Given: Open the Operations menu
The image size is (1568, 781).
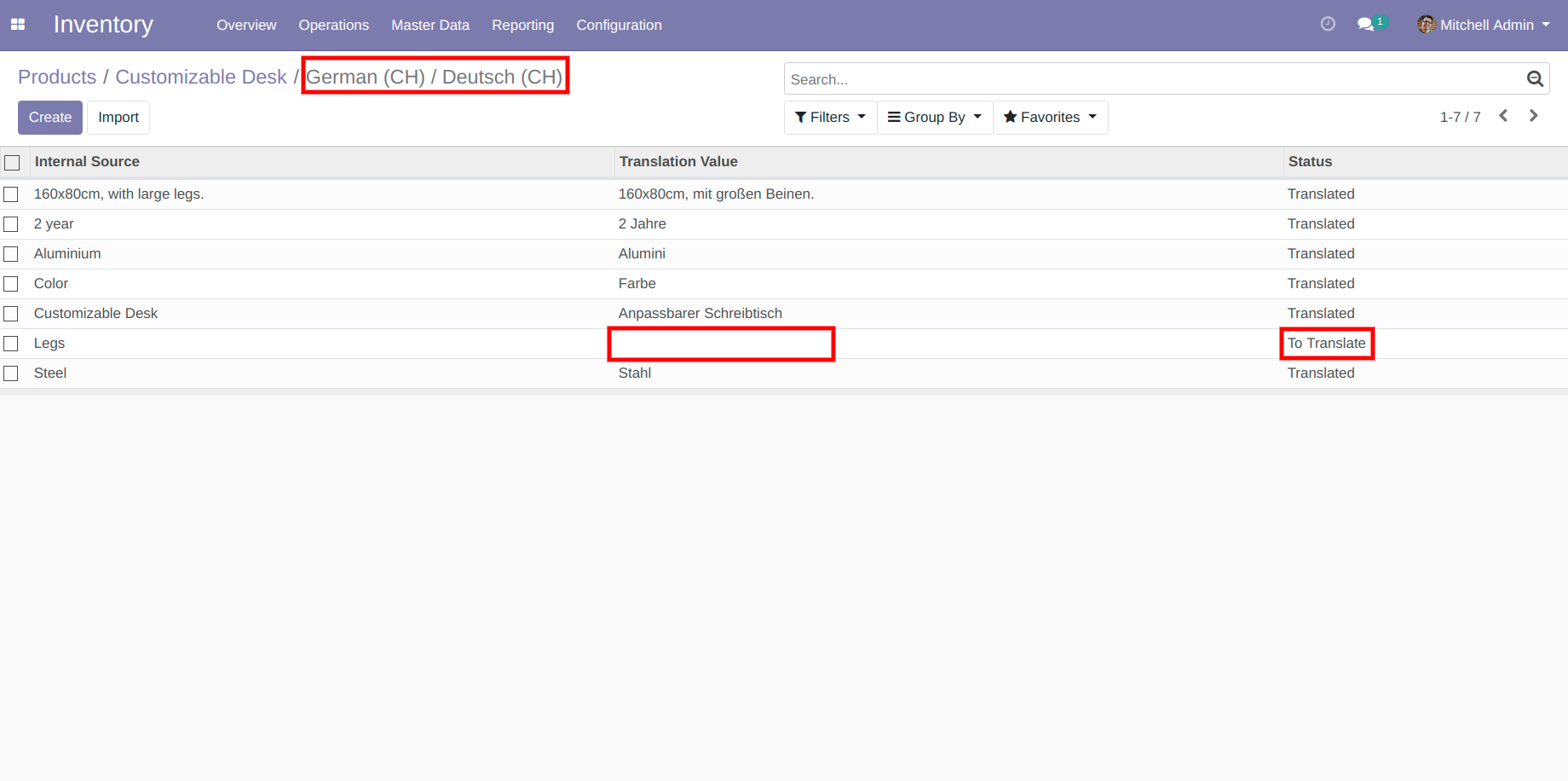Looking at the screenshot, I should click(x=333, y=26).
